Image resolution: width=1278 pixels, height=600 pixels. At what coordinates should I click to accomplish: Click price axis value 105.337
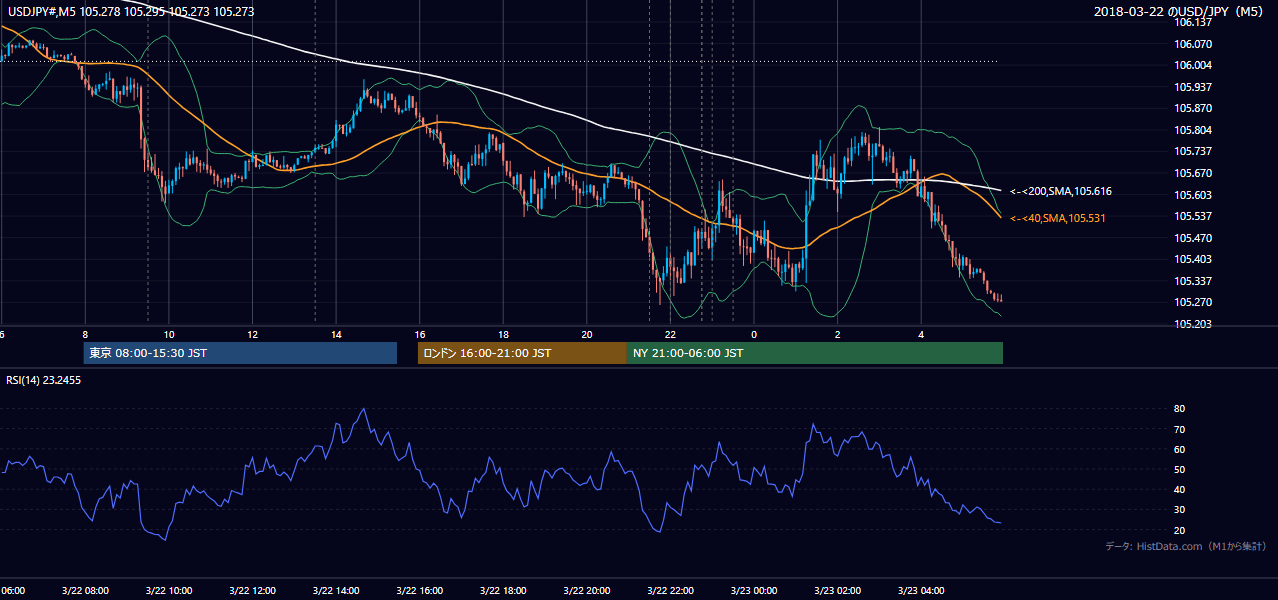[1193, 281]
